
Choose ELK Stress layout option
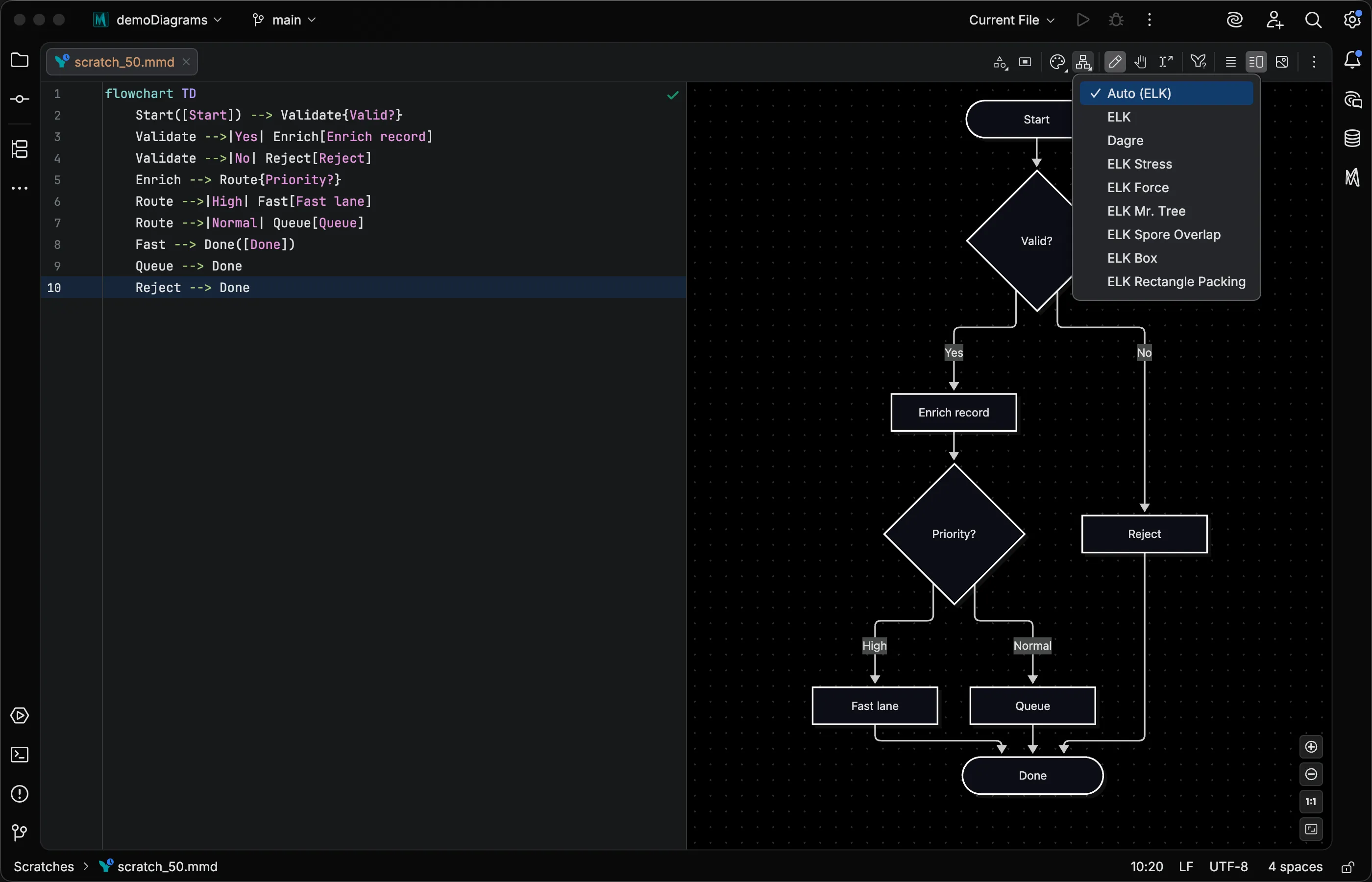[x=1166, y=164]
